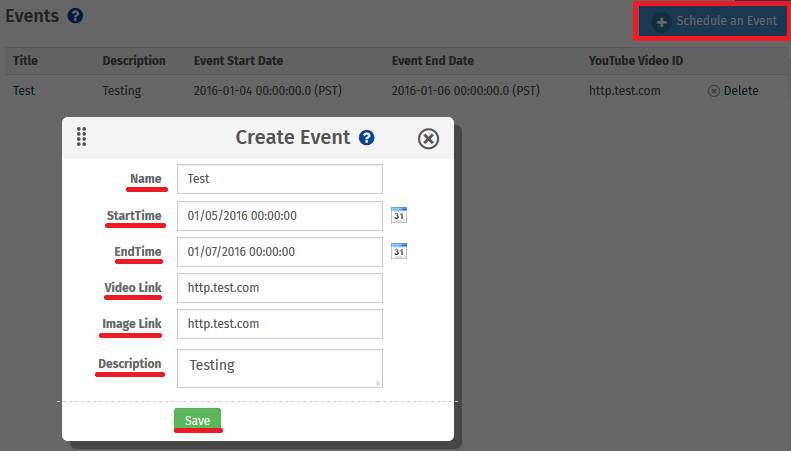791x451 pixels.
Task: Click the Create Event help icon
Action: [367, 138]
